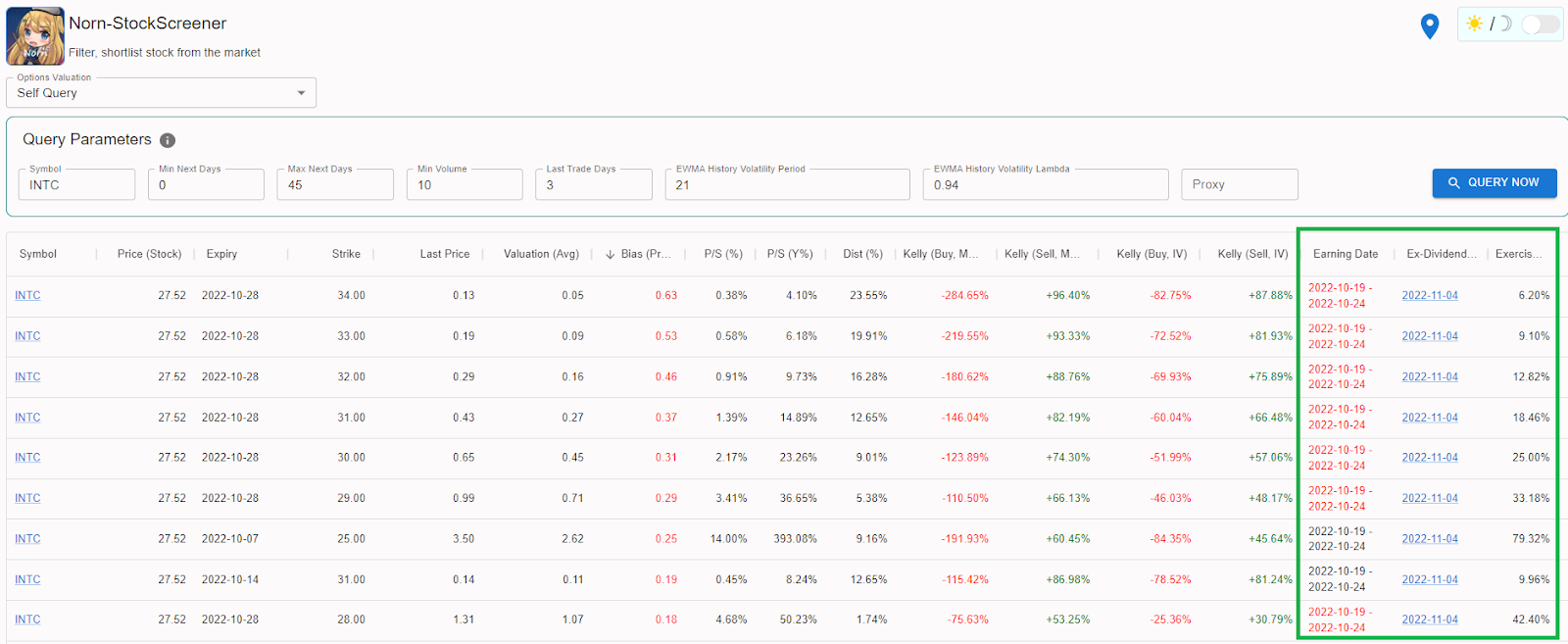Click the Query Parameters info icon
1568x644 pixels.
coord(168,140)
